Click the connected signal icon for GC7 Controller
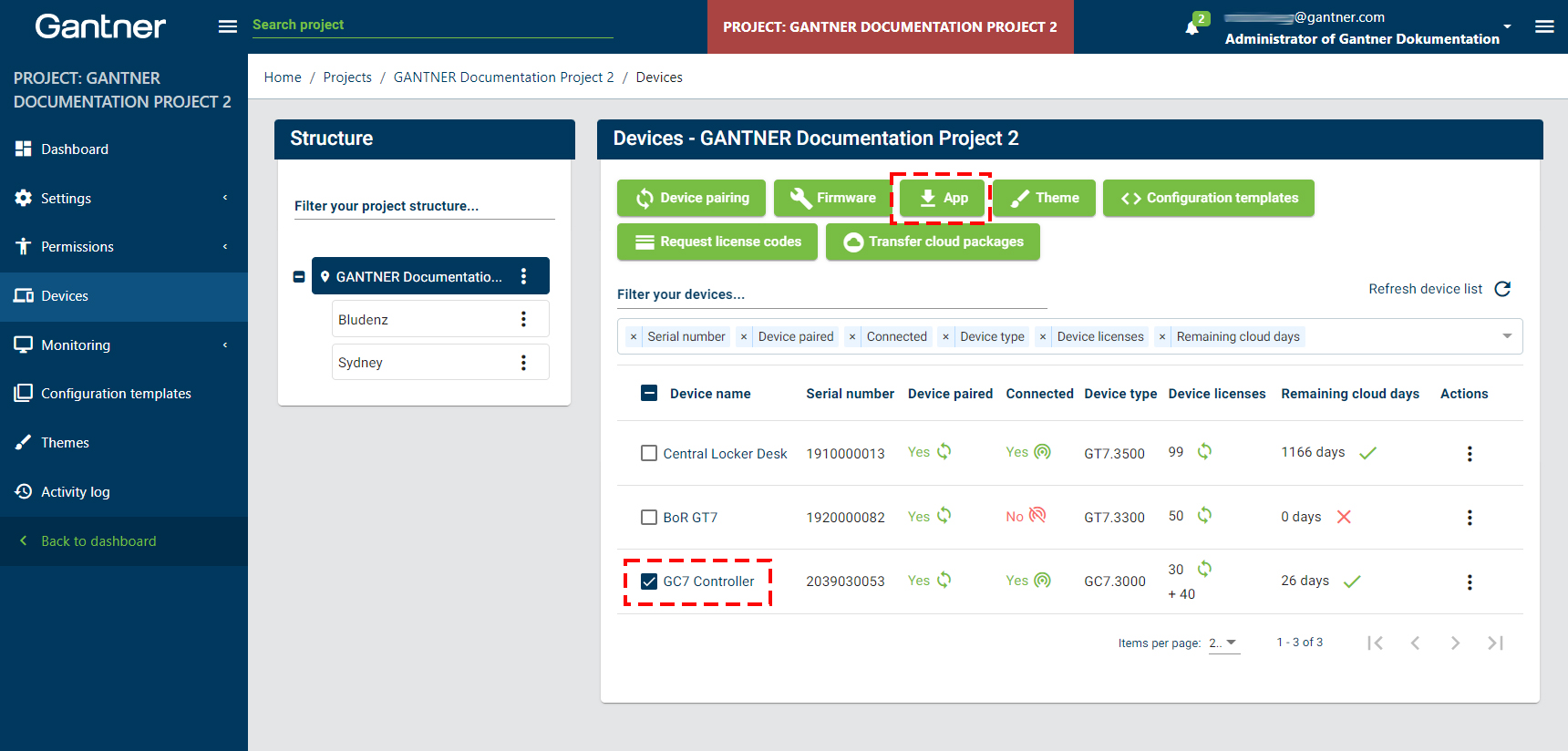Screen dimensions: 1568x751 coord(1042,580)
